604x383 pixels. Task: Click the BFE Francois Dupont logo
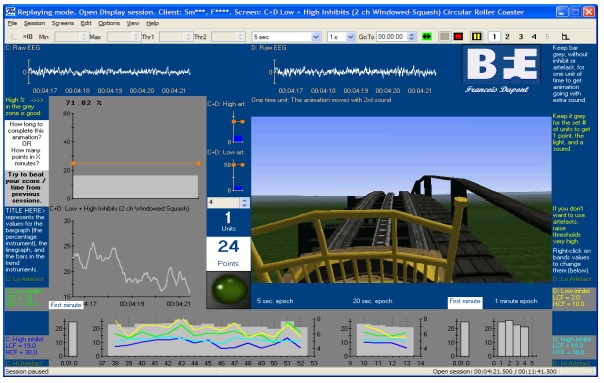(x=501, y=70)
